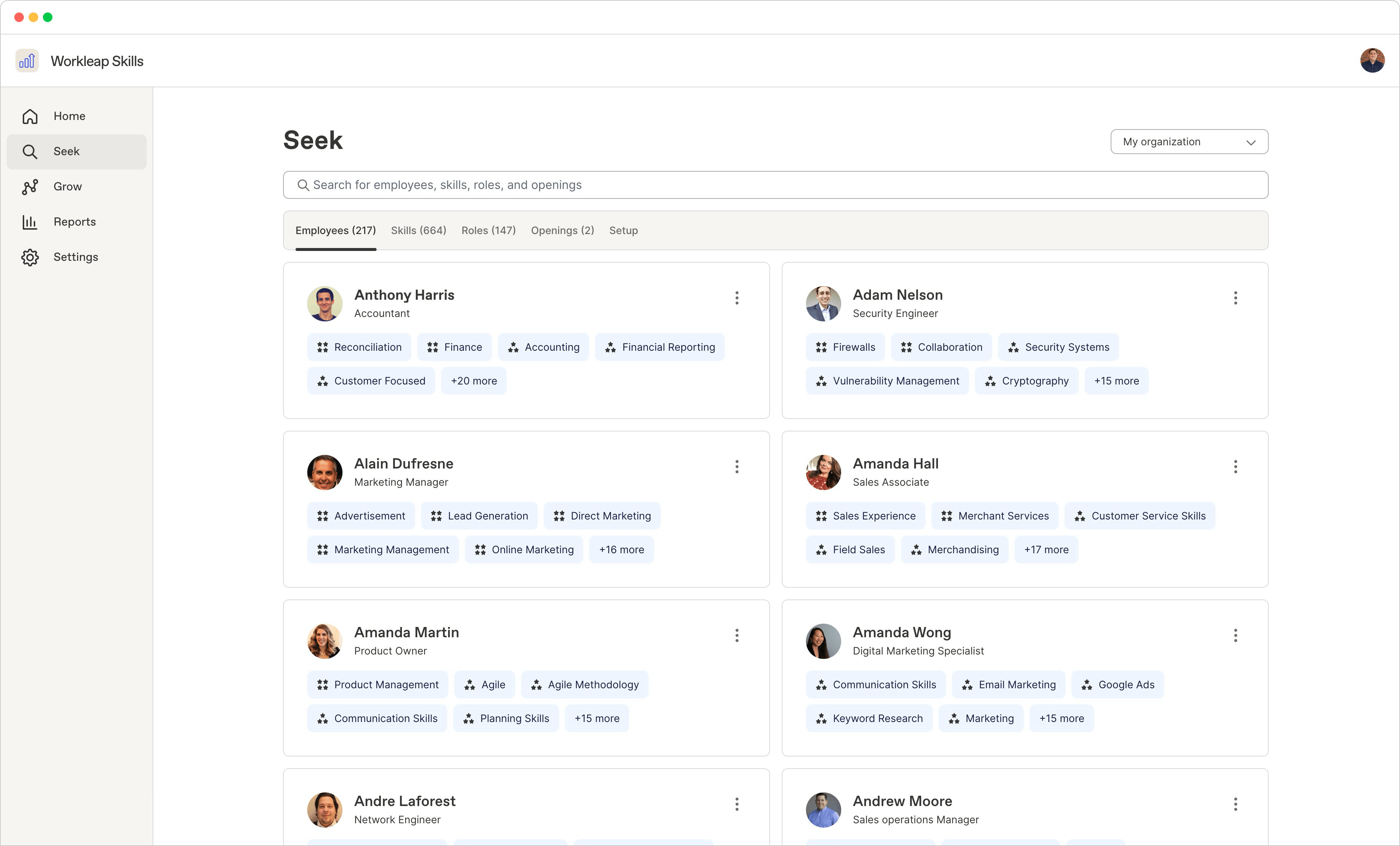Open Reports bar chart icon
The image size is (1400, 846).
pyautogui.click(x=30, y=222)
